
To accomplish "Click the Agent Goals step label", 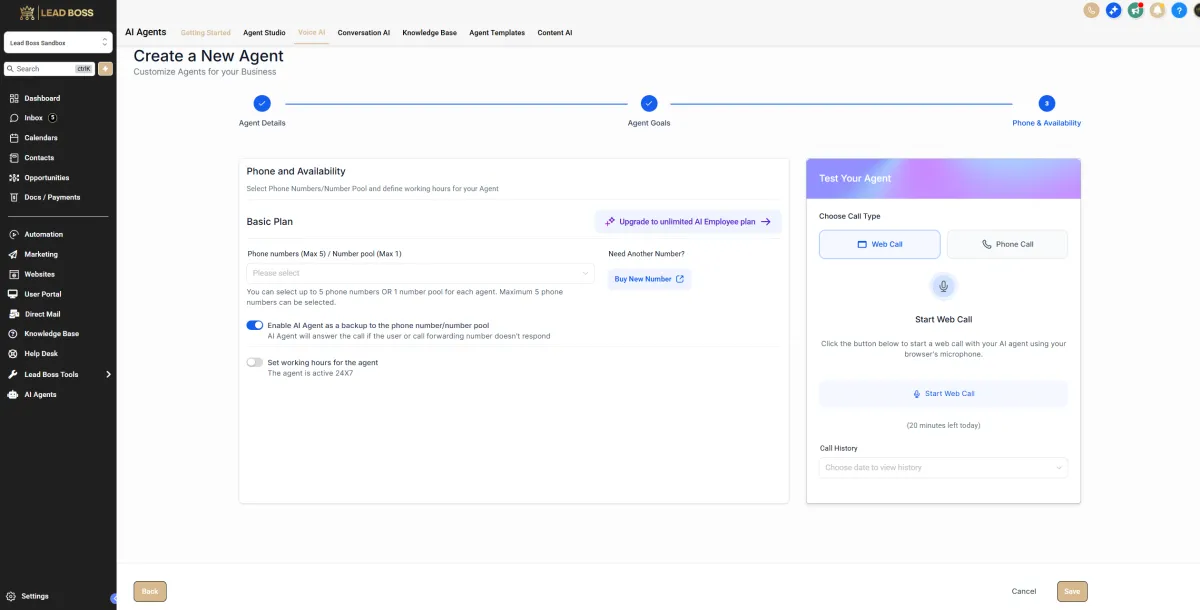I will point(649,123).
